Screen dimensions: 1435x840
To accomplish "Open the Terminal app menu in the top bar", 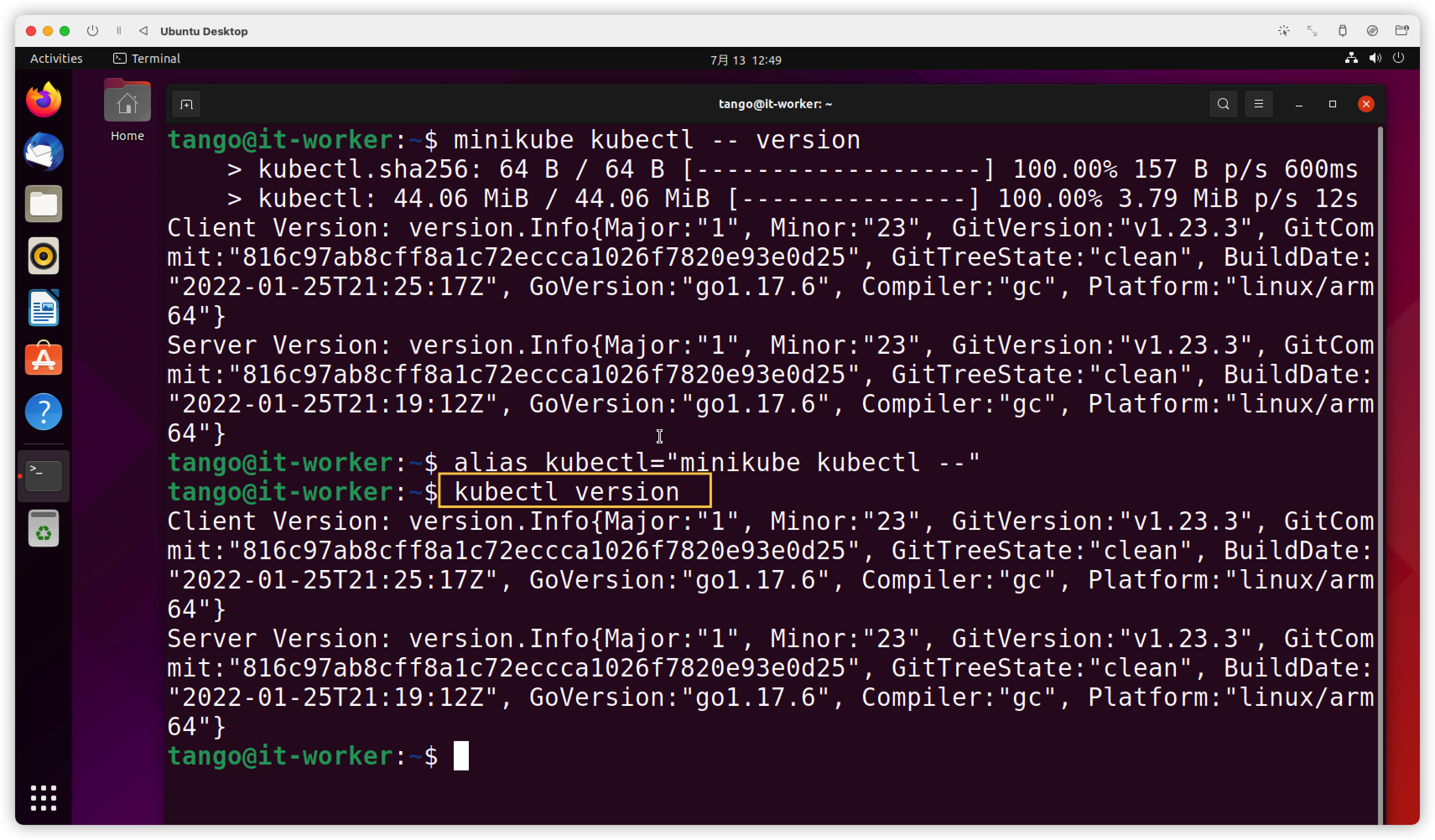I will pos(147,59).
